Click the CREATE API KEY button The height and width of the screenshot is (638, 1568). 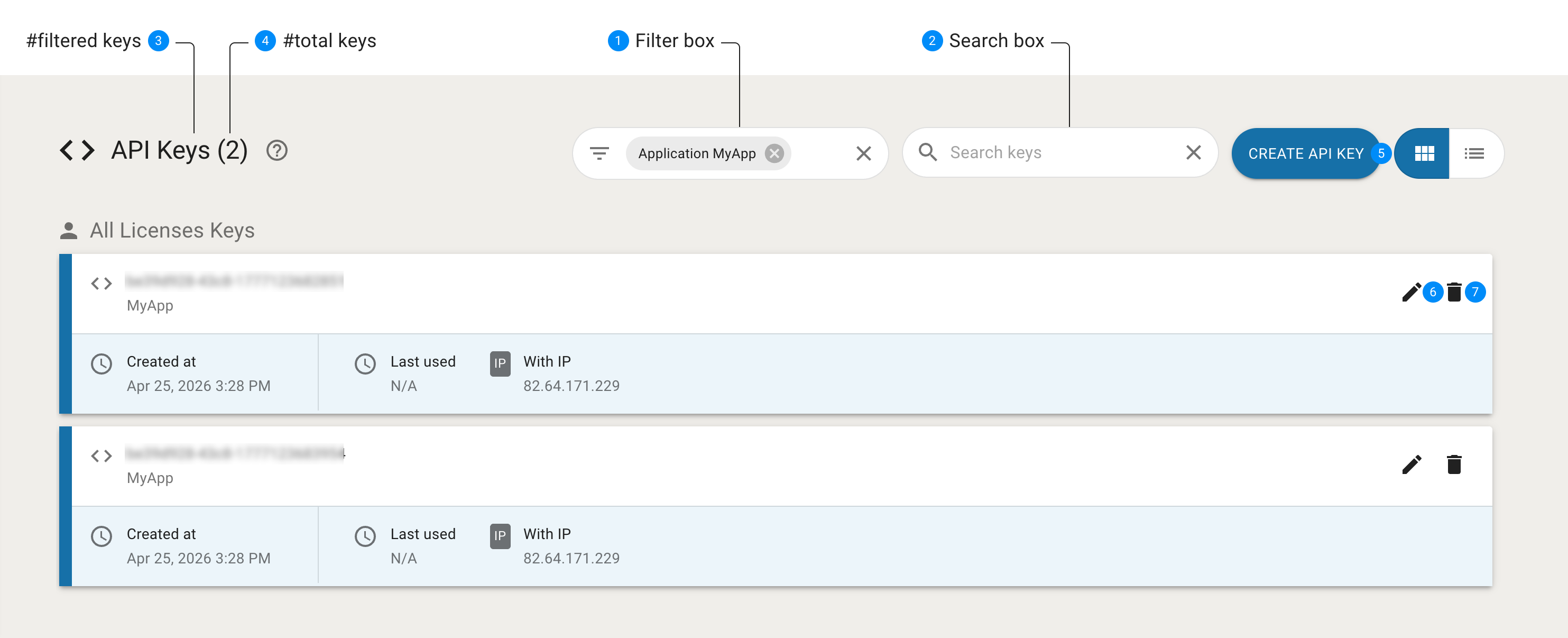1306,153
